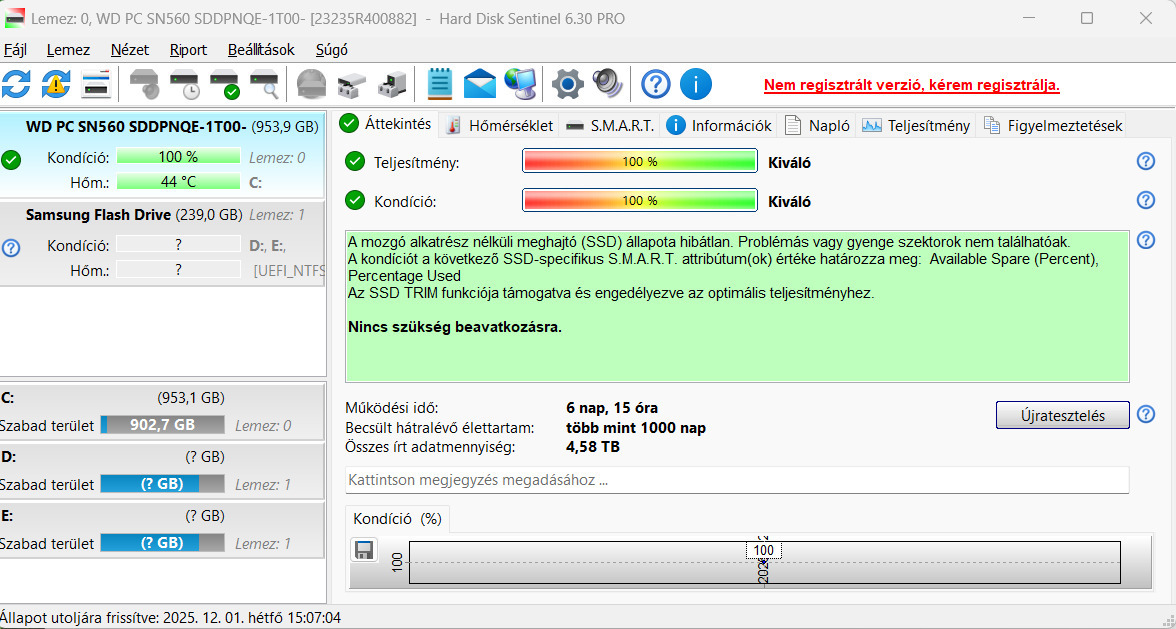Viewport: 1176px width, 629px height.
Task: Open the S.M.A.R.T. tab
Action: [x=610, y=125]
